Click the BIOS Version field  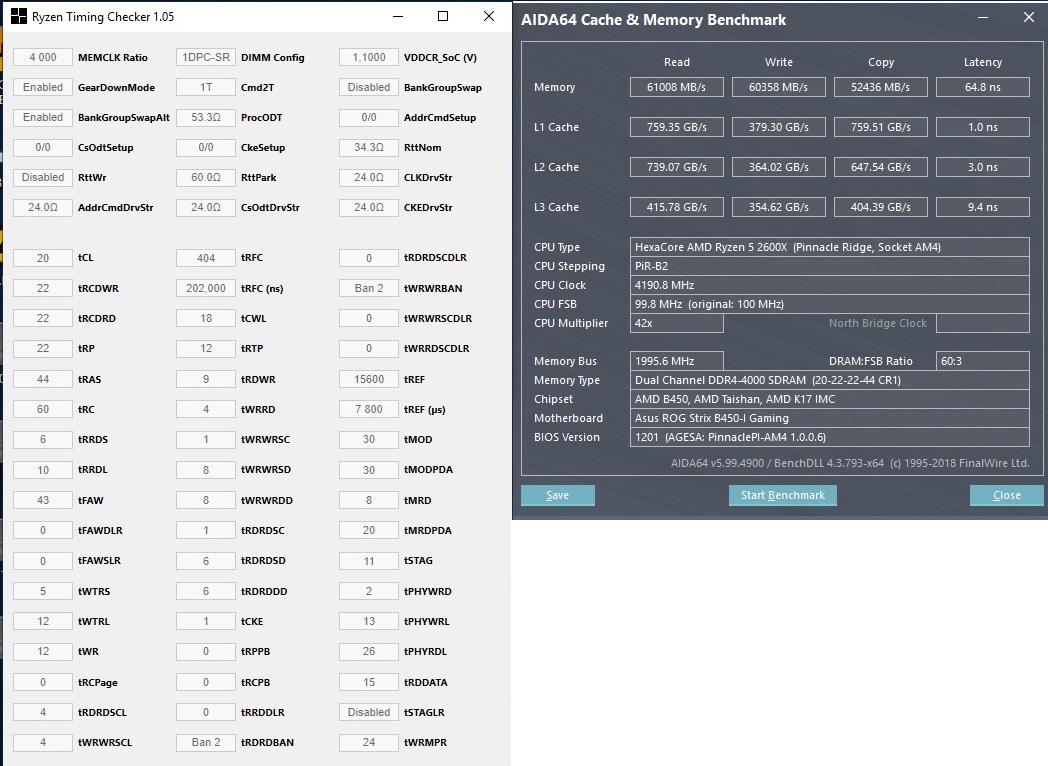[829, 437]
